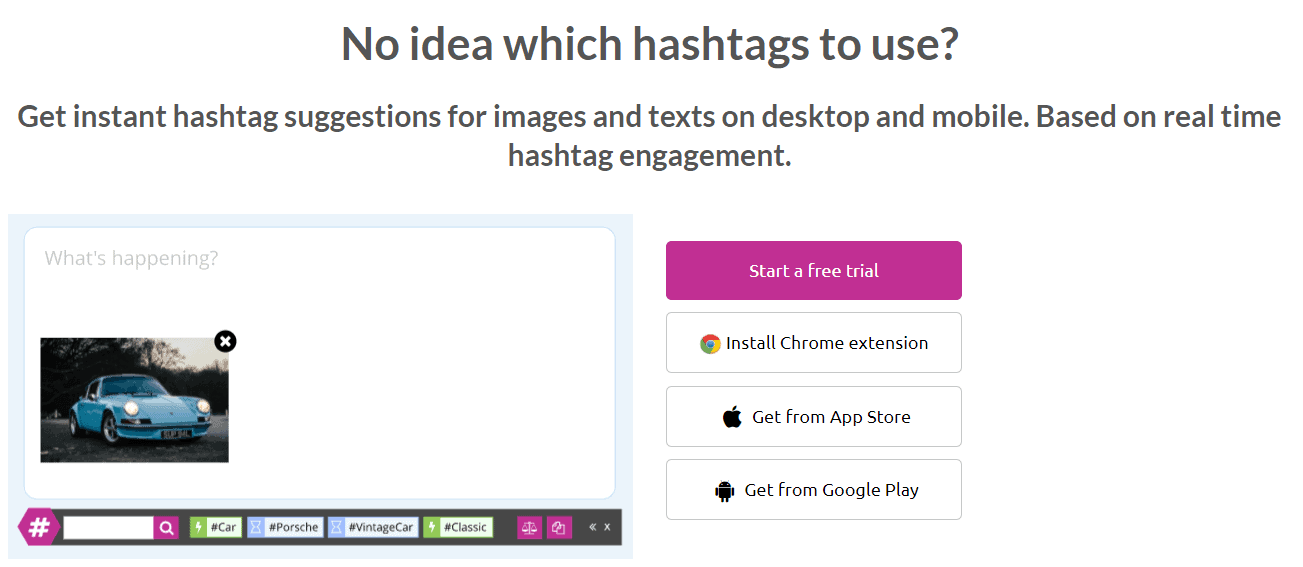Focus the hashtag search input field
The width and height of the screenshot is (1303, 567).
pos(108,527)
